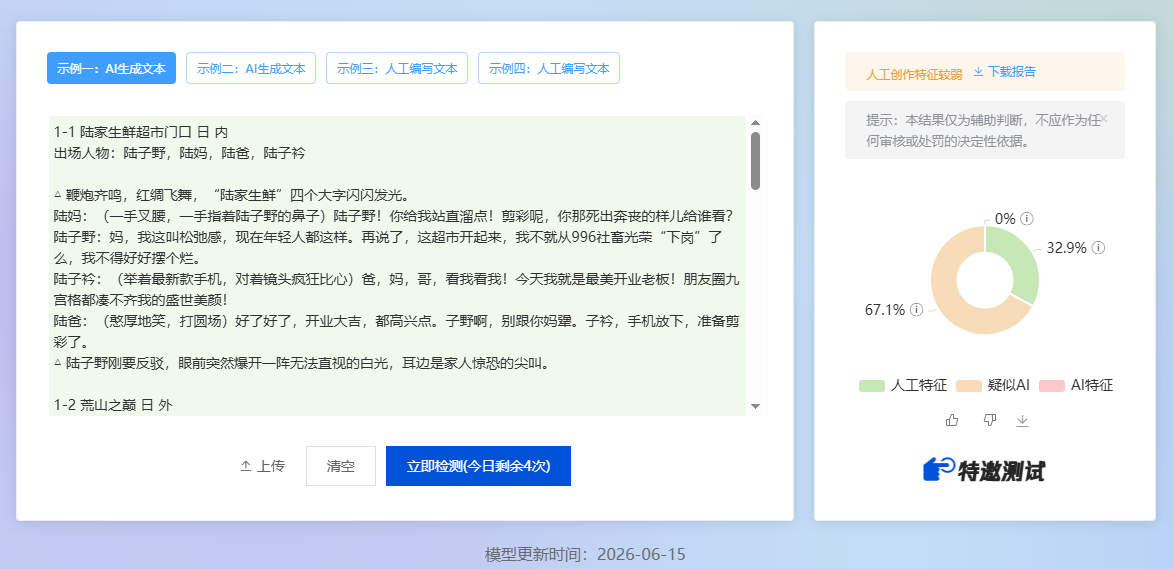
Task: Click the line 出场人物：陆子野，陆妈，陆爸，陆子衿
Action: point(179,153)
